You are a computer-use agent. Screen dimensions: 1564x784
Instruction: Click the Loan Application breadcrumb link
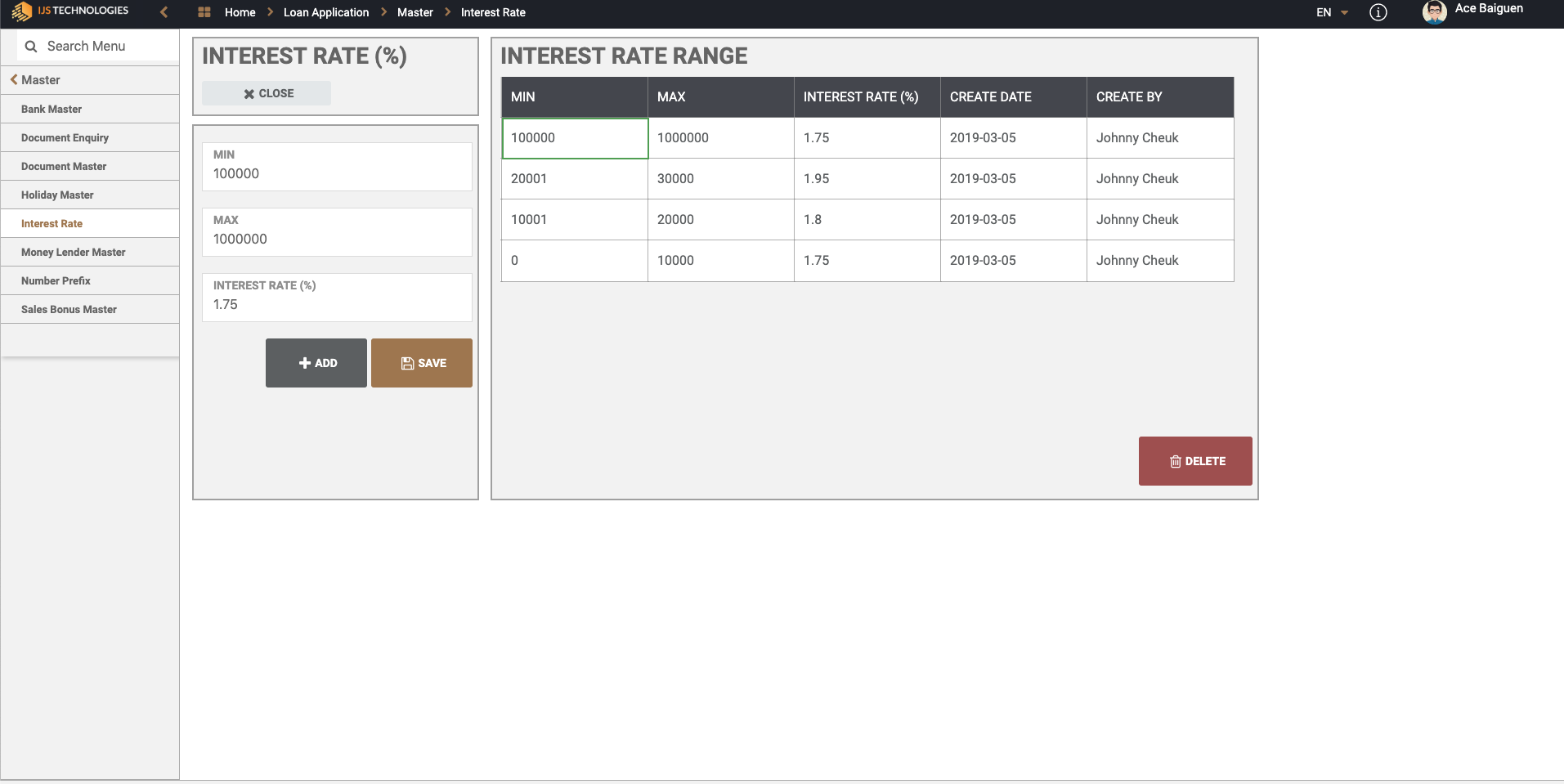pos(325,12)
